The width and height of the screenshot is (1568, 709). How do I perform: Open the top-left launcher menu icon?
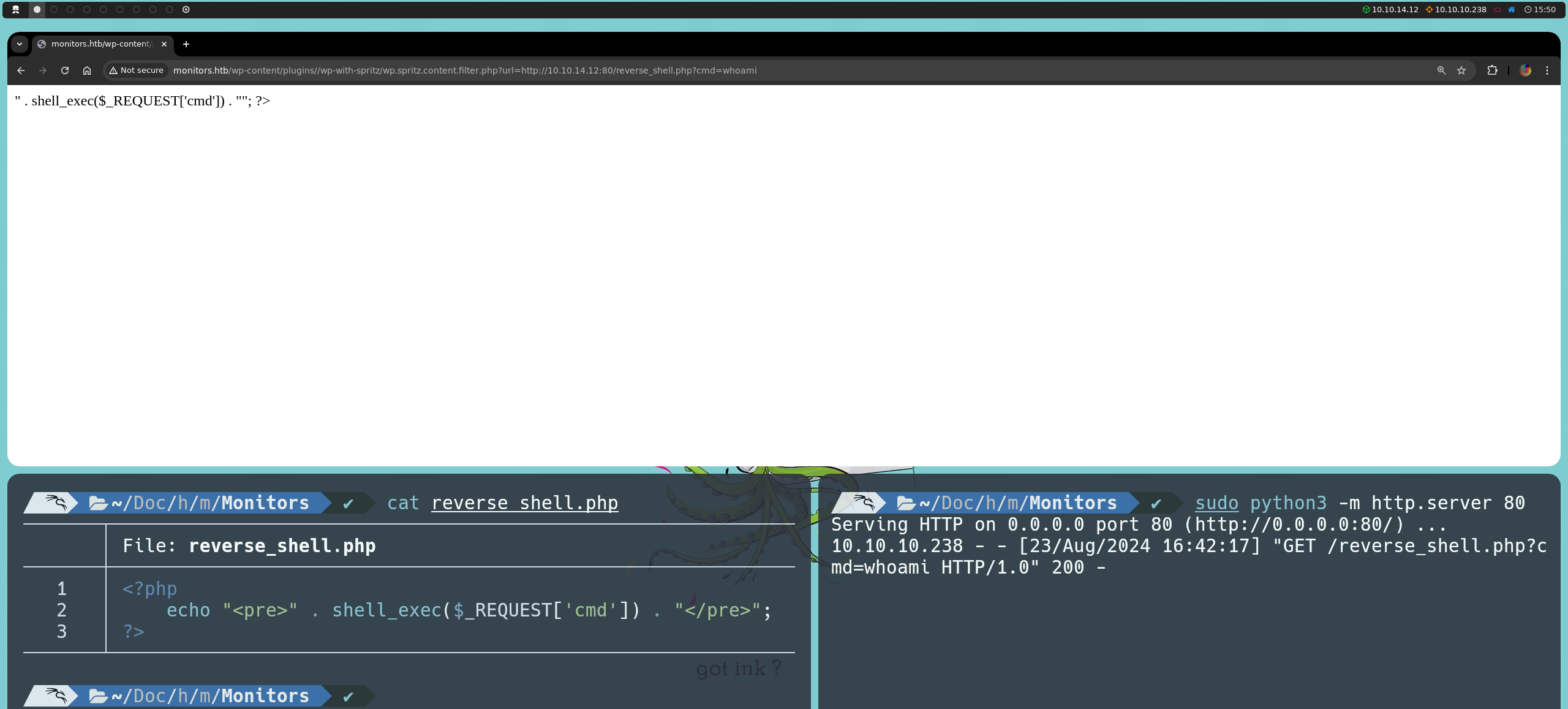point(16,10)
